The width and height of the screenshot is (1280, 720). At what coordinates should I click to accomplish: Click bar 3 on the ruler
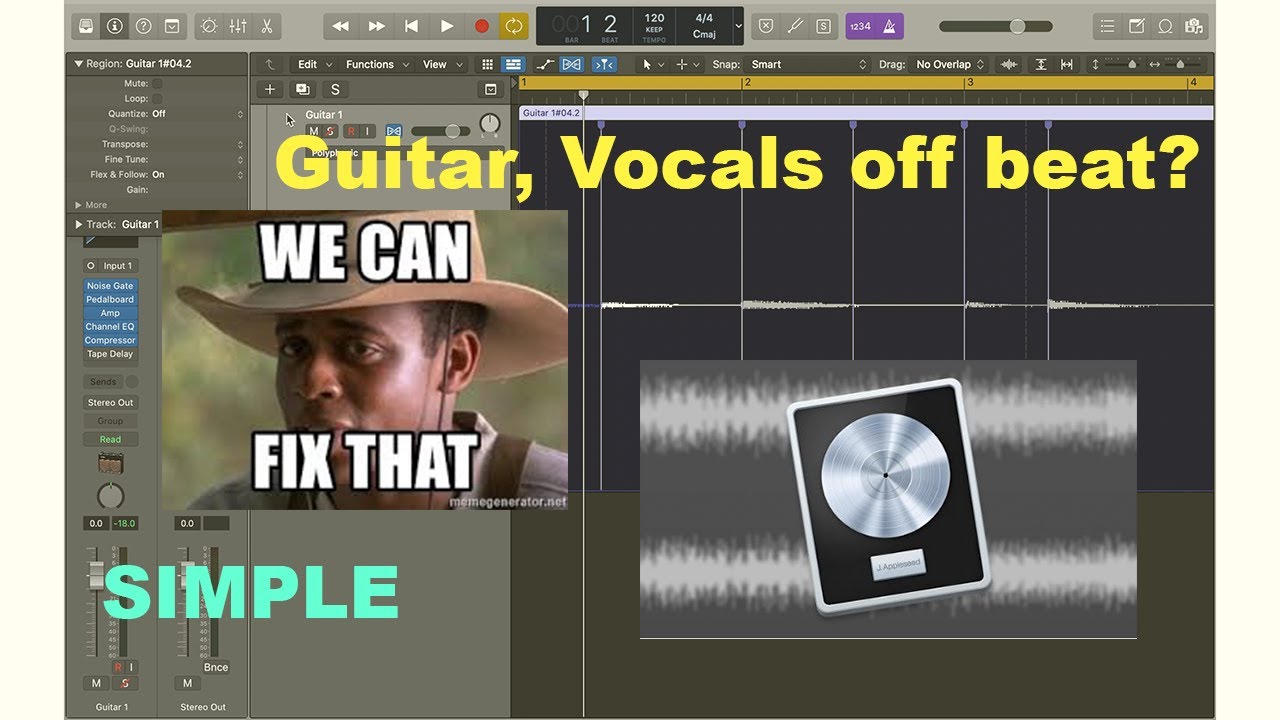pyautogui.click(x=969, y=84)
